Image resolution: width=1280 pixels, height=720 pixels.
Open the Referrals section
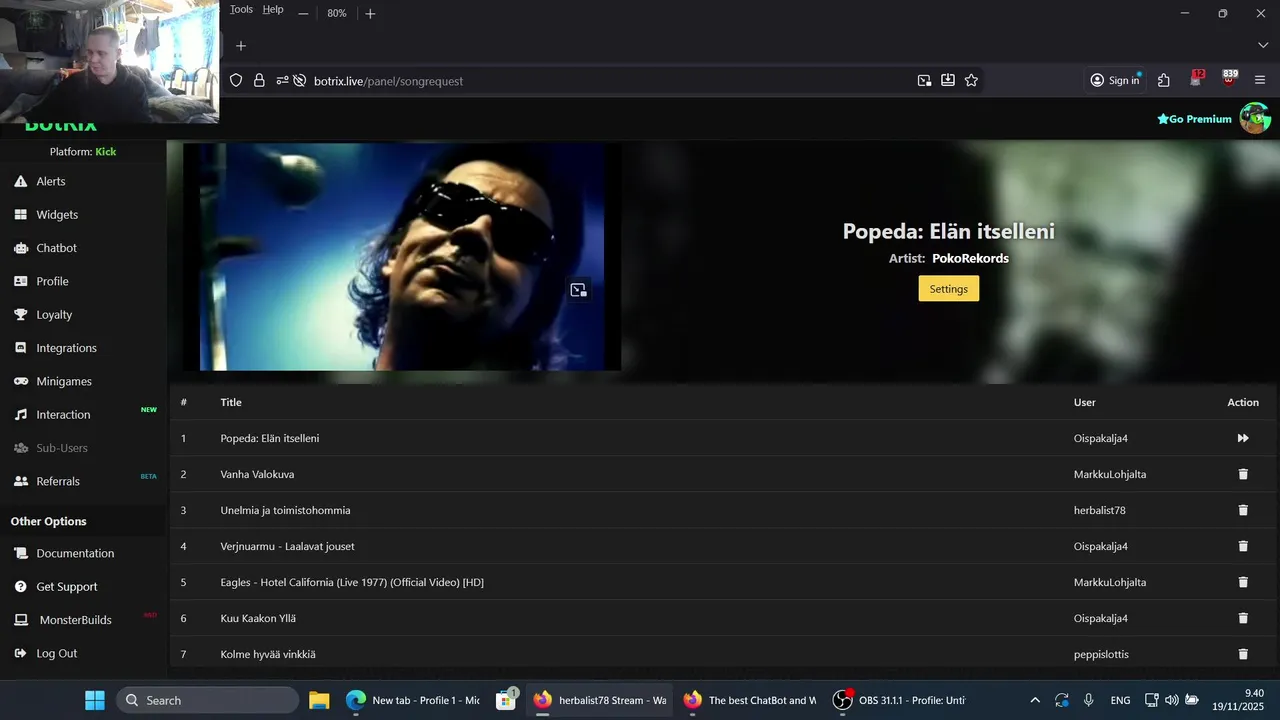click(x=58, y=481)
